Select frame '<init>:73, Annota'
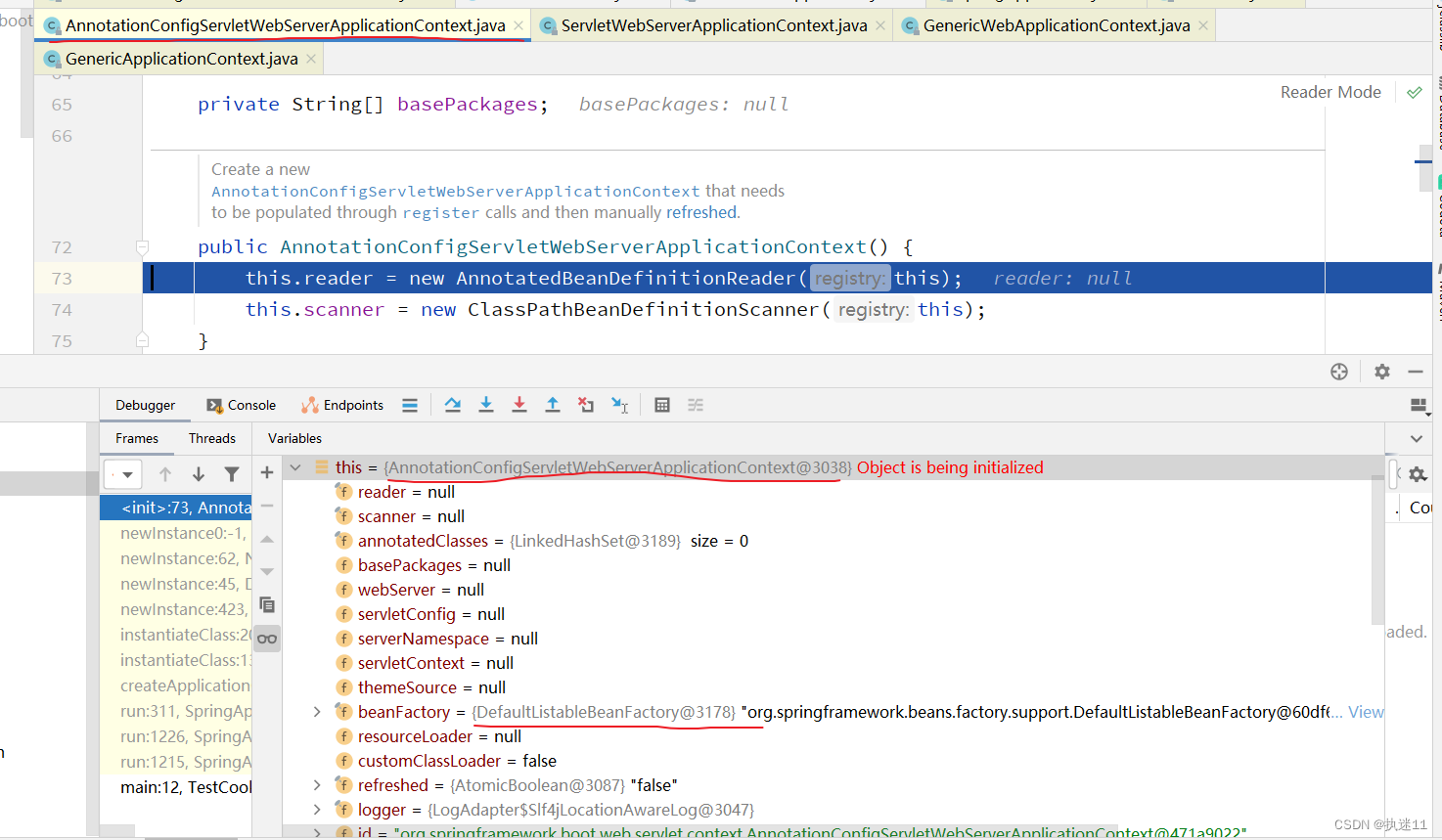 176,508
